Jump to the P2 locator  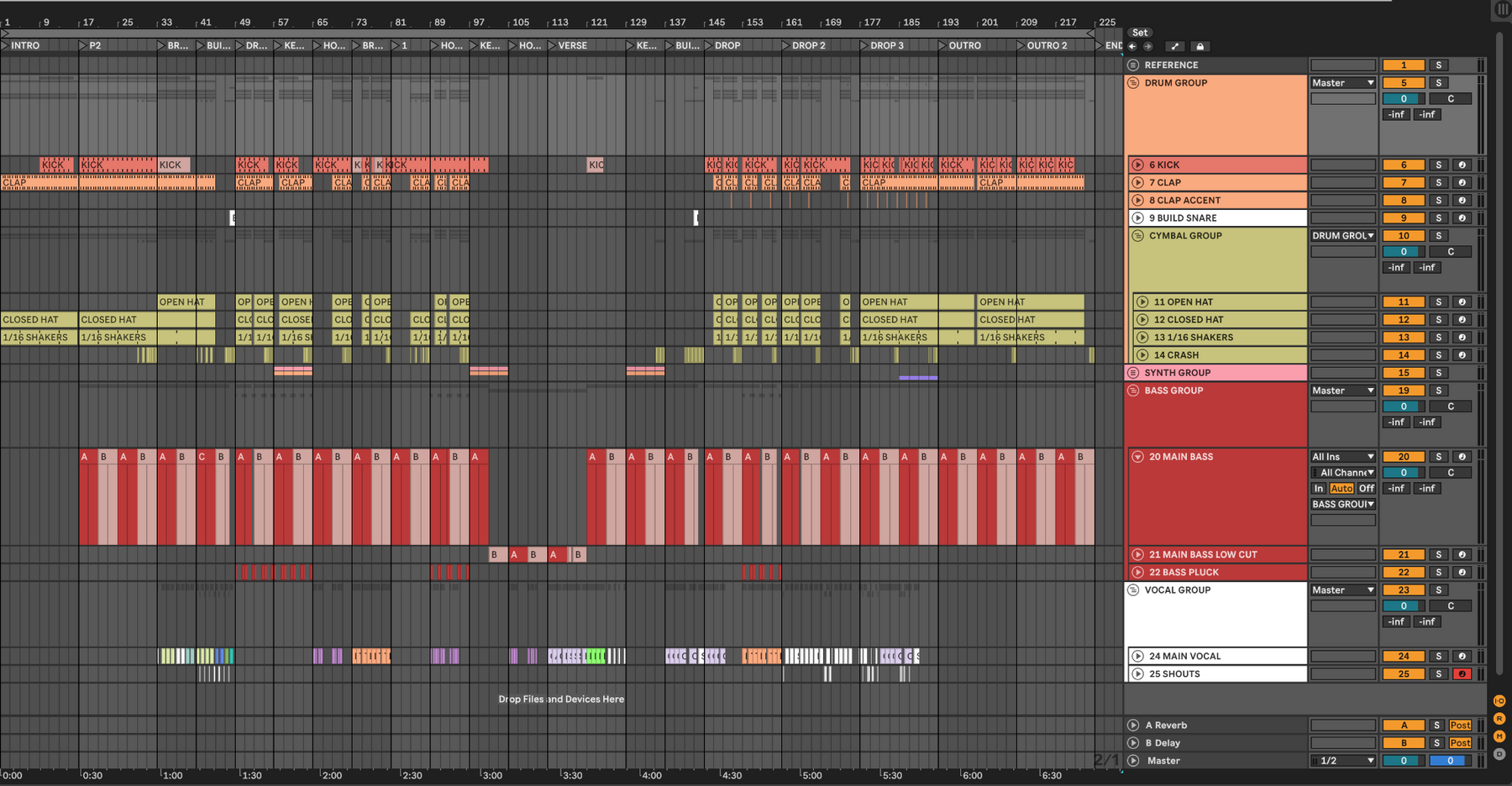pyautogui.click(x=91, y=45)
